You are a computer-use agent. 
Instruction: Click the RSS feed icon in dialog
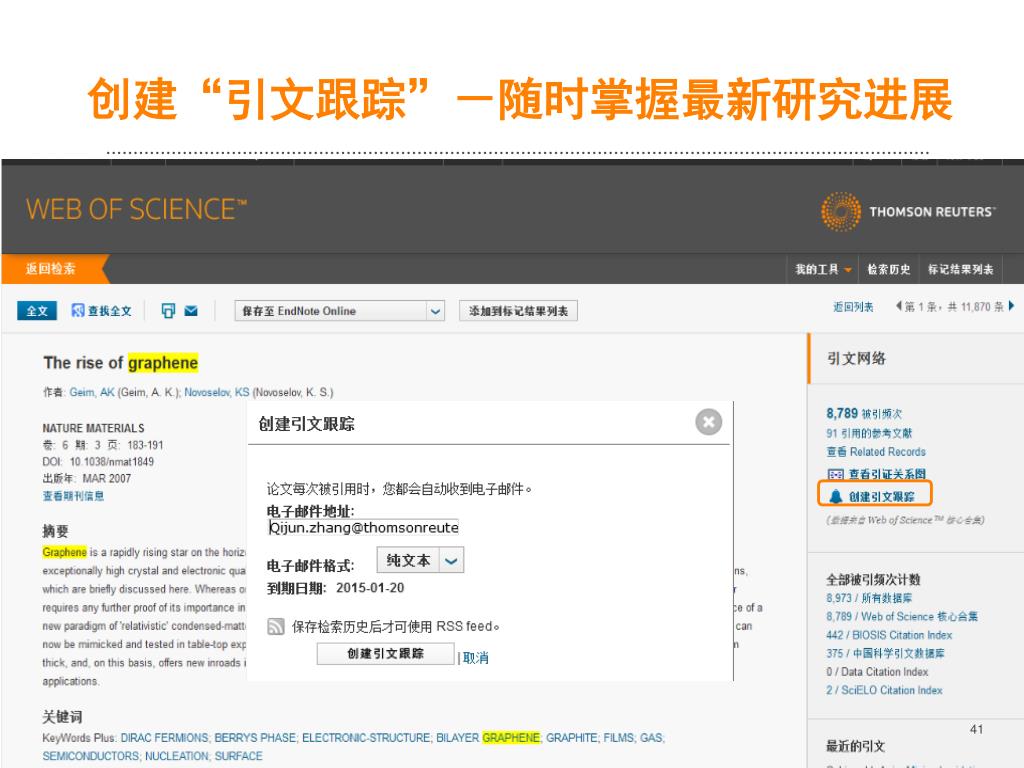276,627
